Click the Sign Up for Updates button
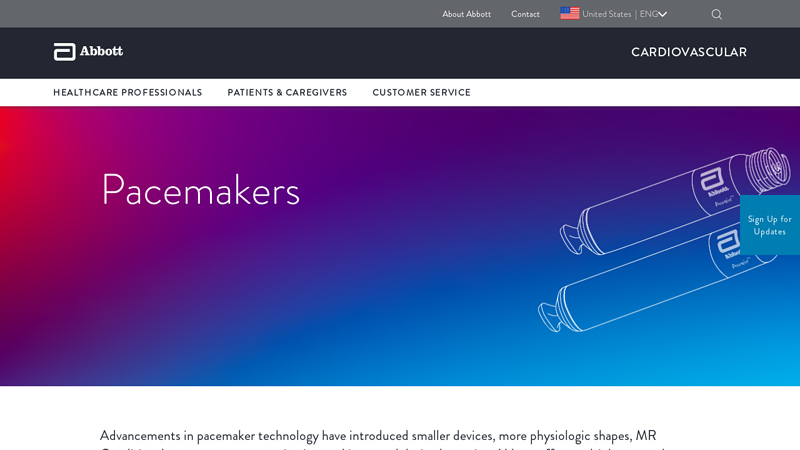 770,225
